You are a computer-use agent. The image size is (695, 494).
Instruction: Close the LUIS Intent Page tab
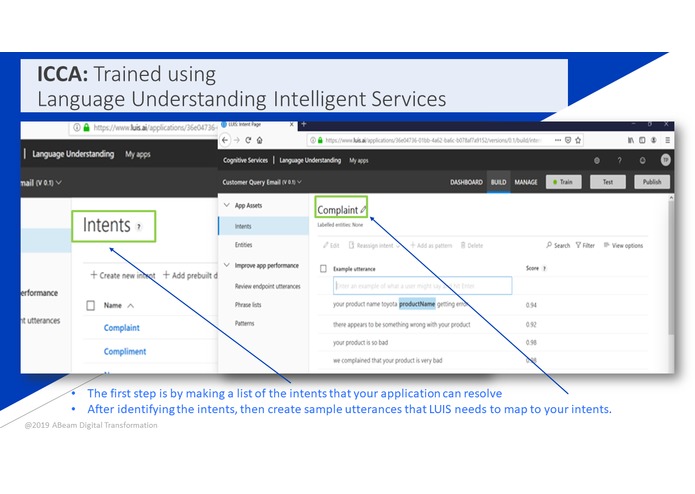(x=292, y=124)
